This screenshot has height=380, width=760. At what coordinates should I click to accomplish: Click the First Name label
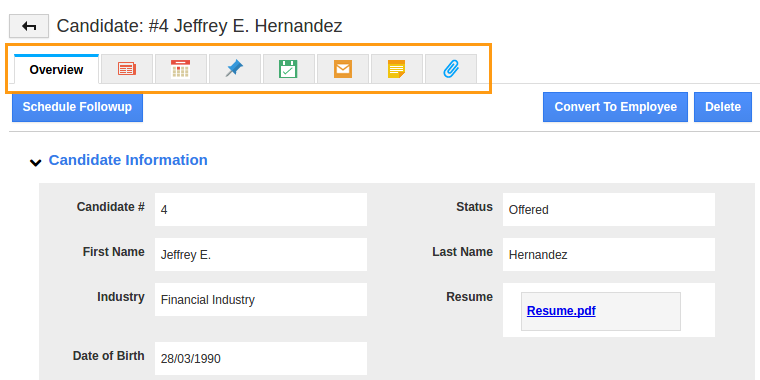[113, 252]
